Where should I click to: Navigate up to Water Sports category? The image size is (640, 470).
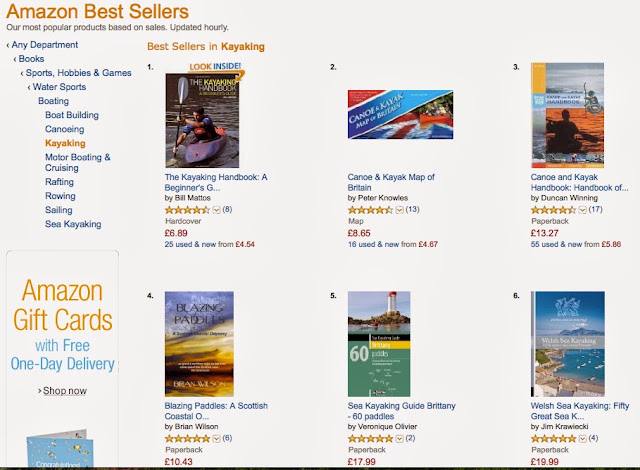[x=59, y=87]
